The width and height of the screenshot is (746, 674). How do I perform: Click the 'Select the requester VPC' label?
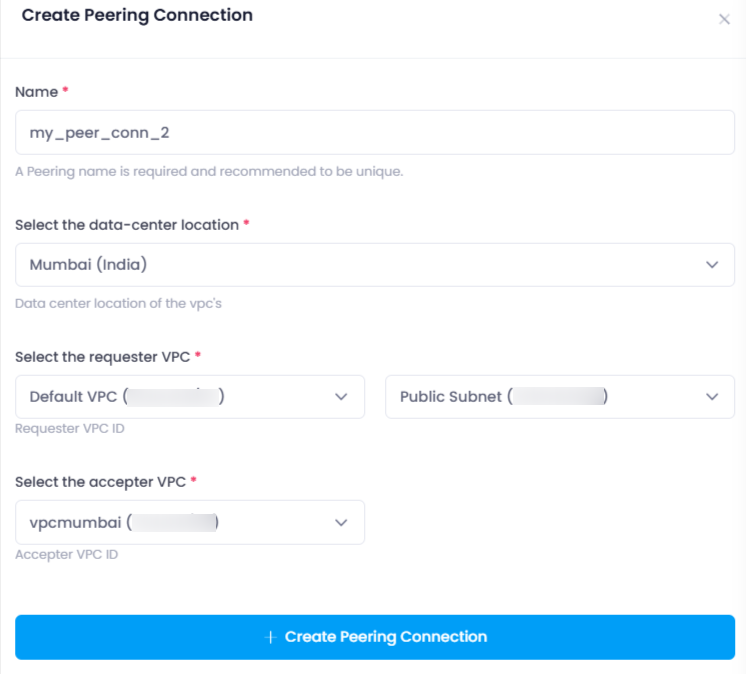[103, 357]
